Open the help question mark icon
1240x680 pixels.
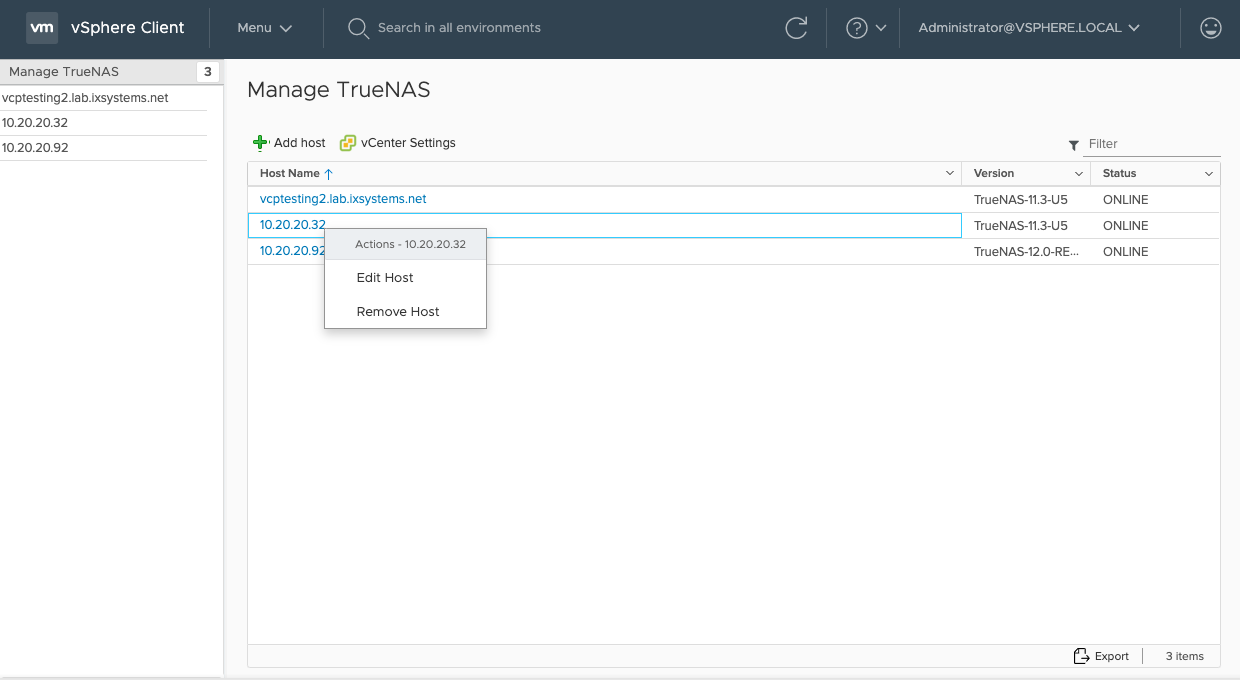[x=856, y=28]
